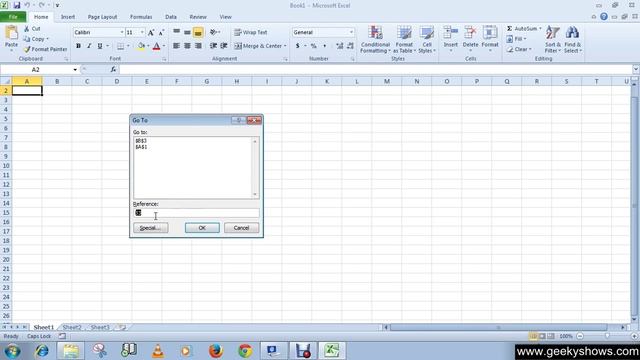Open the Merge & Center dropdown arrow
The image size is (640, 360).
click(285, 46)
